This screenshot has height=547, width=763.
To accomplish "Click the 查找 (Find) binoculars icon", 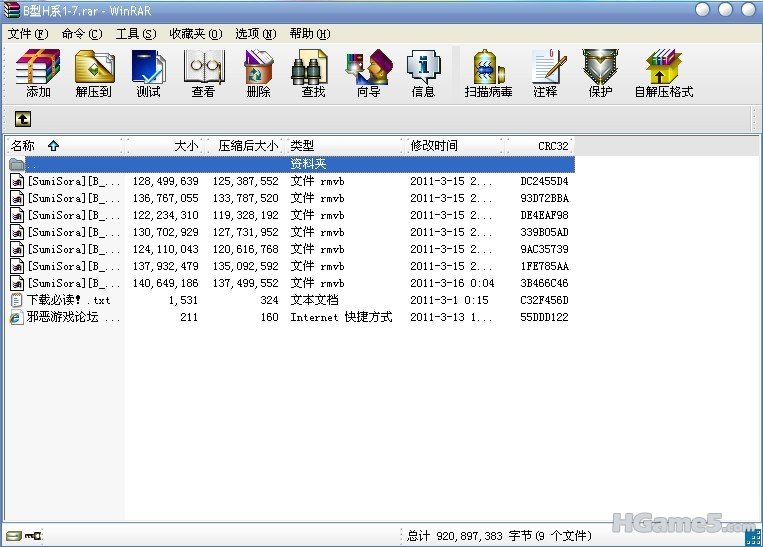I will [313, 73].
